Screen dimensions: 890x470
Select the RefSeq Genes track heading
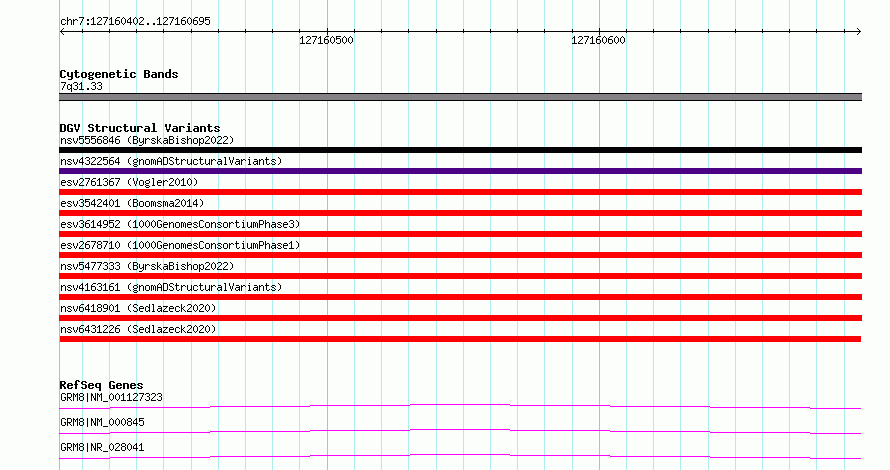click(x=101, y=385)
